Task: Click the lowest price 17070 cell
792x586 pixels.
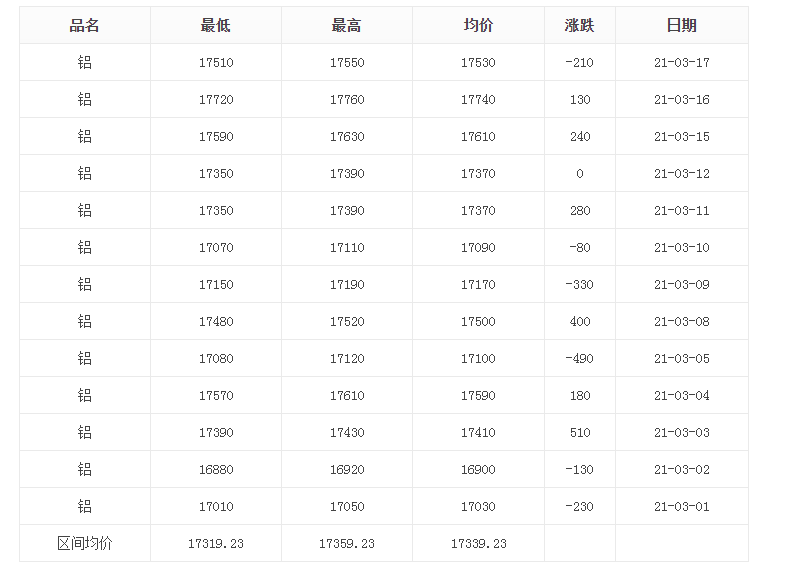Action: coord(216,248)
